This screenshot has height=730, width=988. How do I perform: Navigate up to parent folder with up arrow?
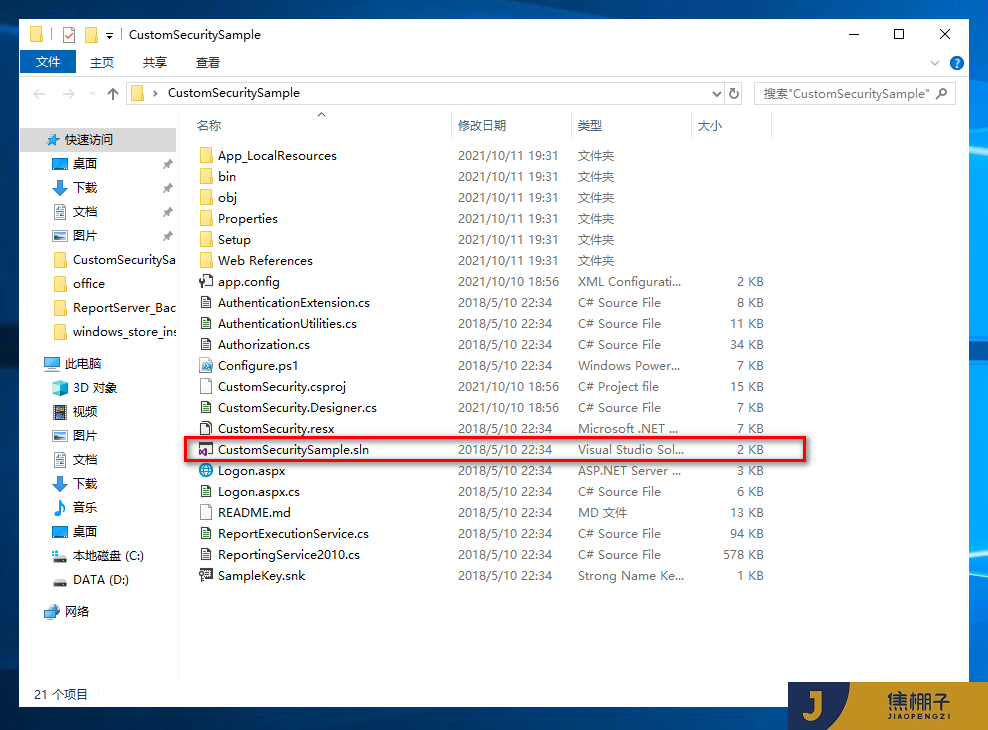coord(112,92)
